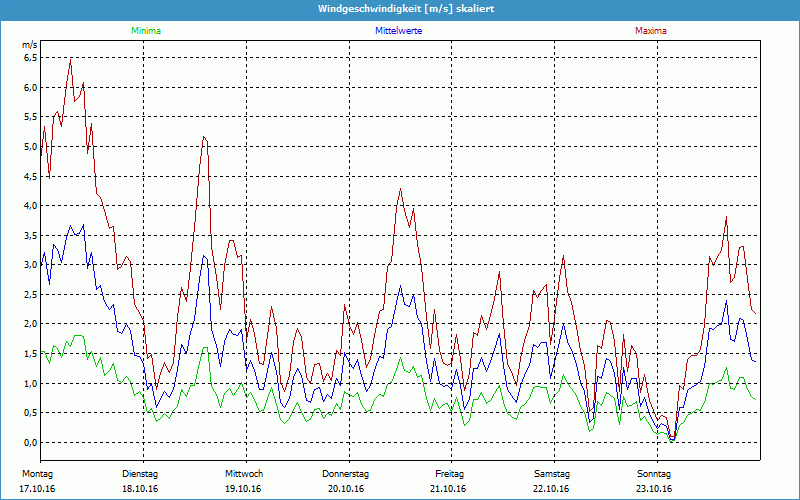Click the 3,0 y-axis value
The image size is (800, 500).
point(31,265)
